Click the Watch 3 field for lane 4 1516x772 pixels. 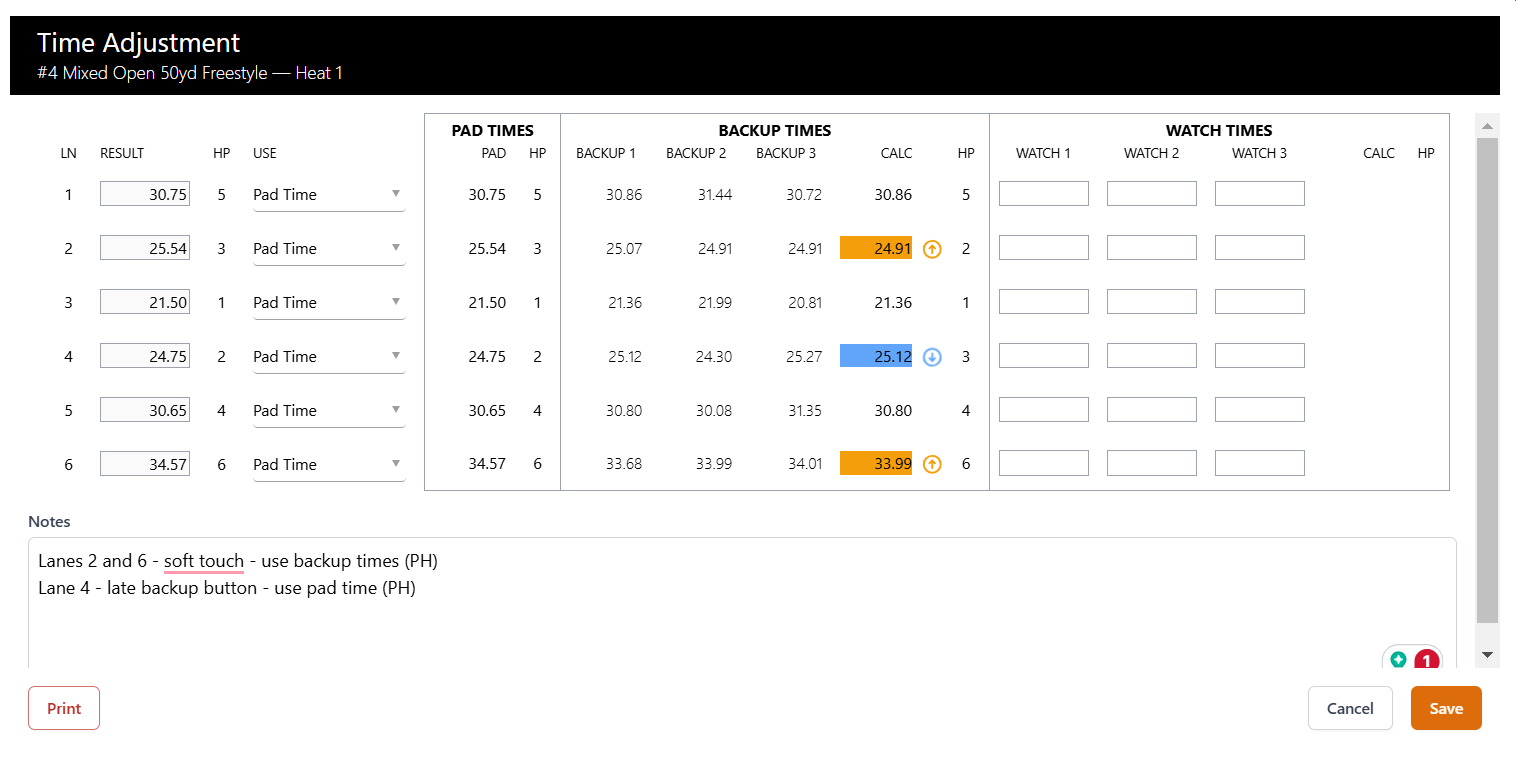tap(1260, 356)
